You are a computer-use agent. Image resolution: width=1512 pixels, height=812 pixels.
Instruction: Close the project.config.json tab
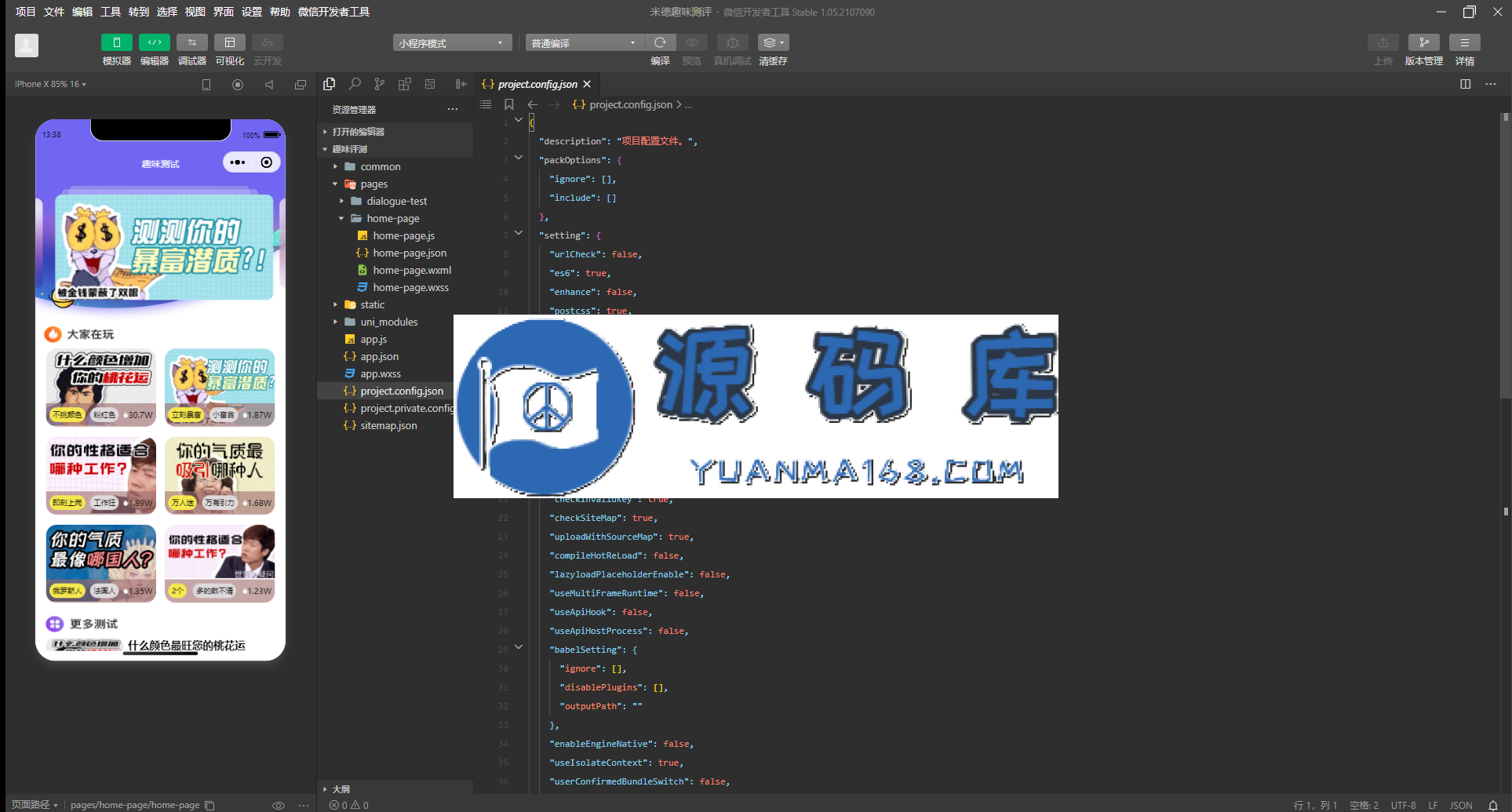tap(587, 84)
